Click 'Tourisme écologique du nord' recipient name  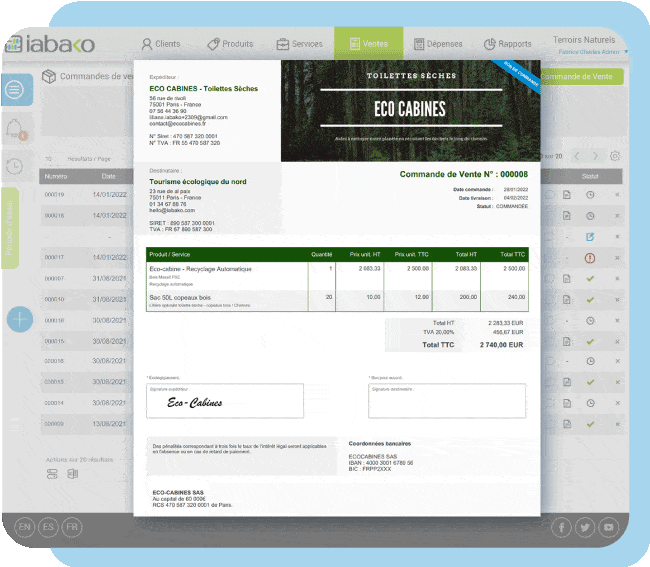tap(198, 182)
